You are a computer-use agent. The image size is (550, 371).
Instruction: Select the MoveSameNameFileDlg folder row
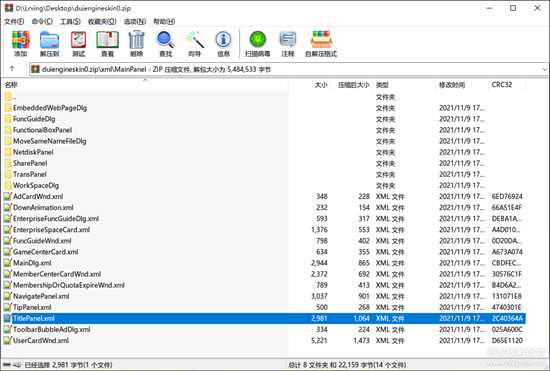(264, 141)
